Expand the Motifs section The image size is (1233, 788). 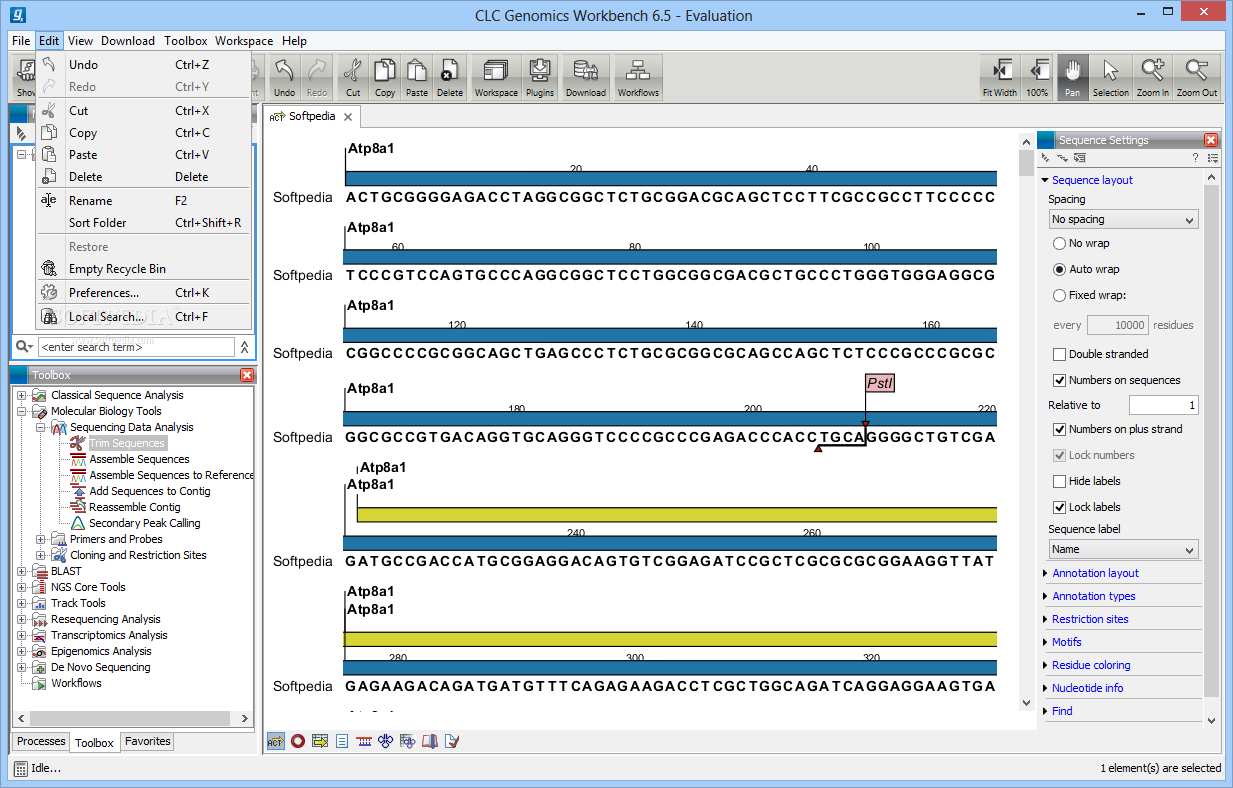[x=1066, y=642]
